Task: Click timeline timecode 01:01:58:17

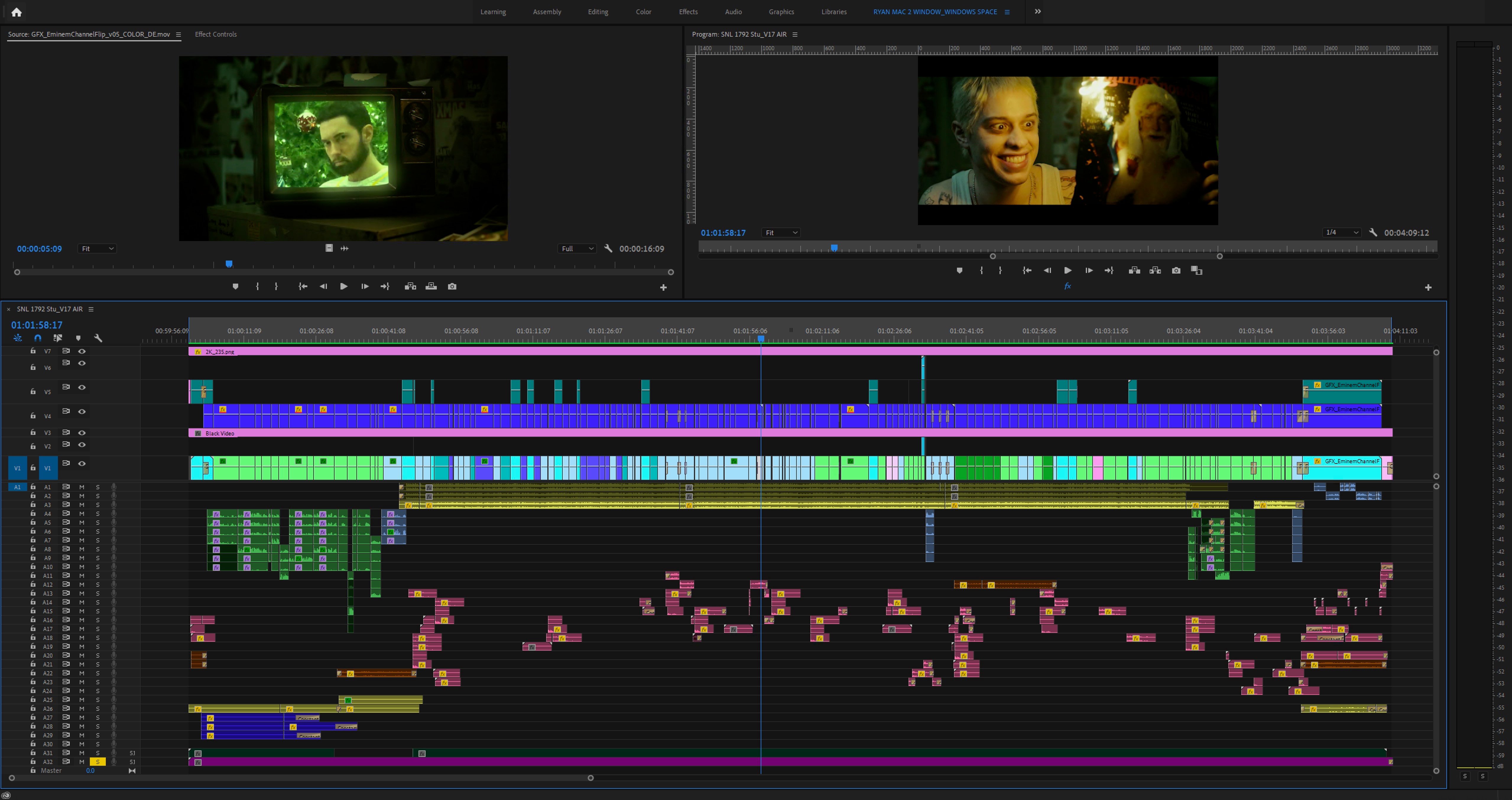Action: [x=36, y=325]
